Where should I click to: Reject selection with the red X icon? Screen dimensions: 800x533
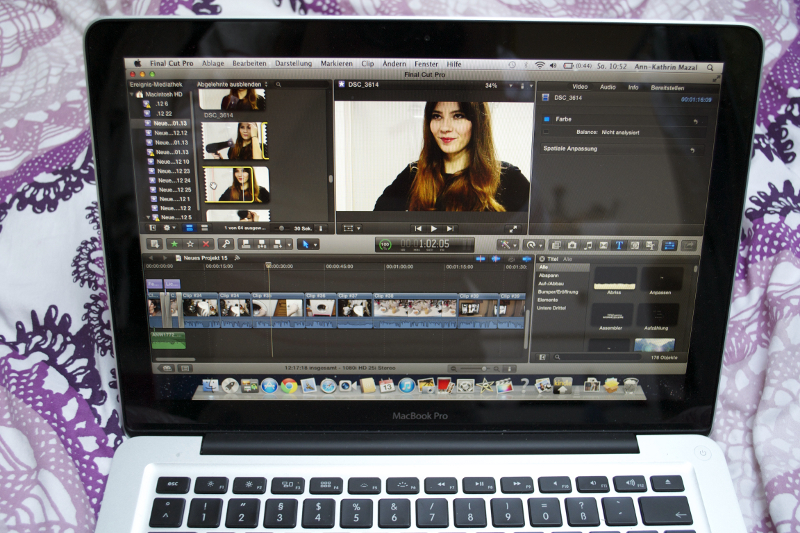pos(206,244)
